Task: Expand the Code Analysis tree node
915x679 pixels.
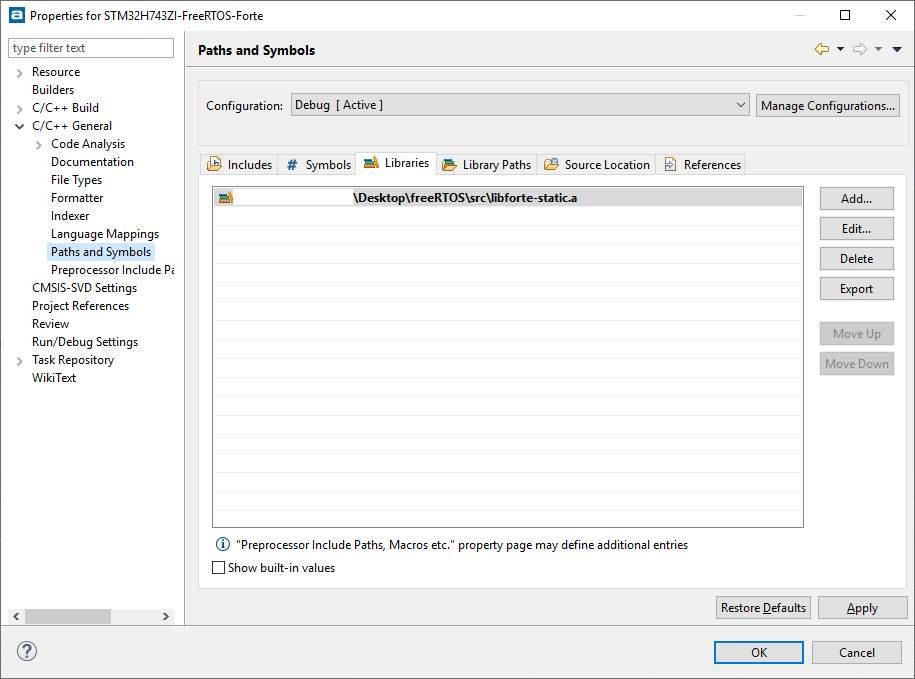Action: tap(39, 145)
